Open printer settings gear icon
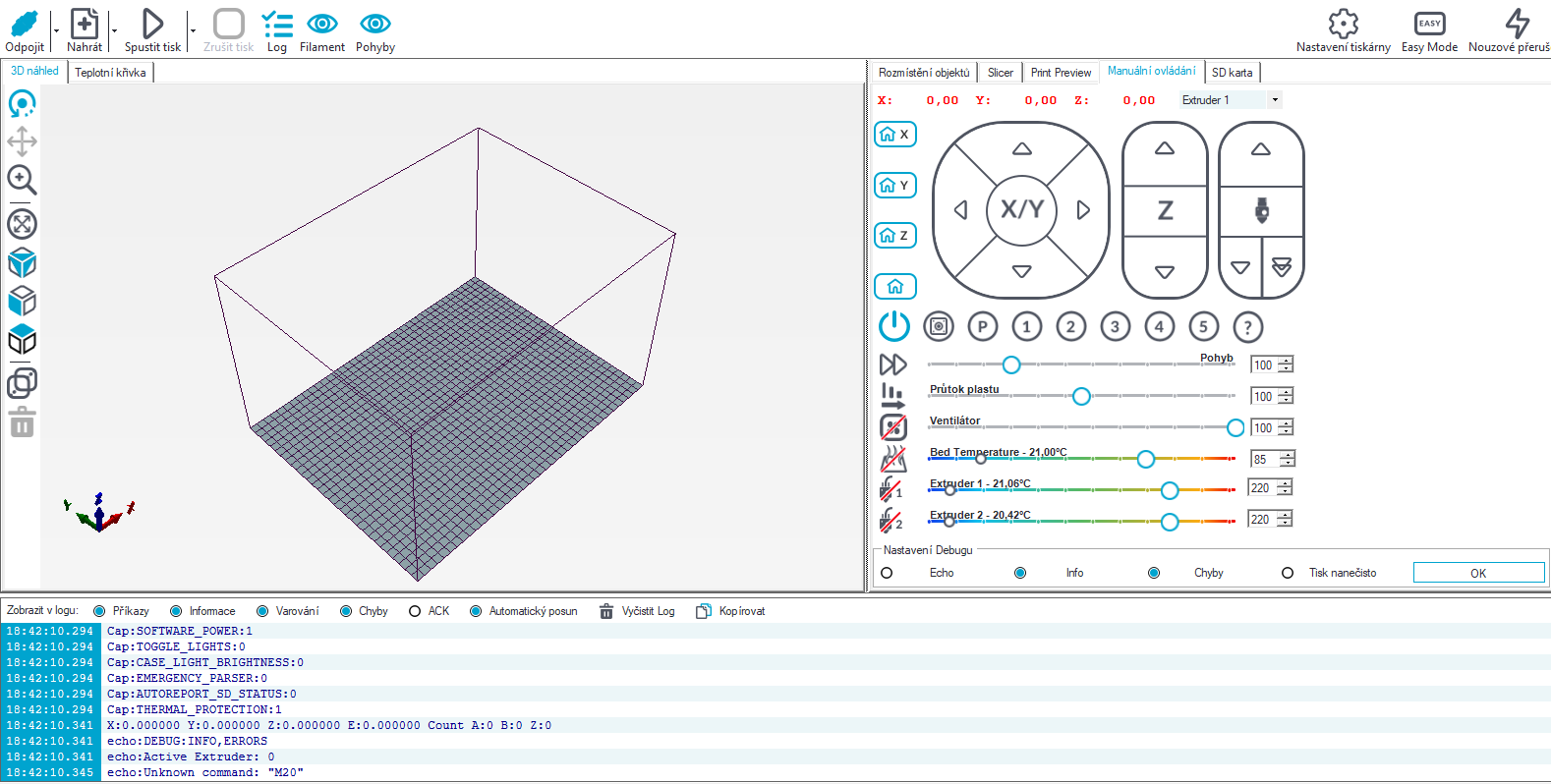This screenshot has width=1551, height=784. pos(1343,24)
